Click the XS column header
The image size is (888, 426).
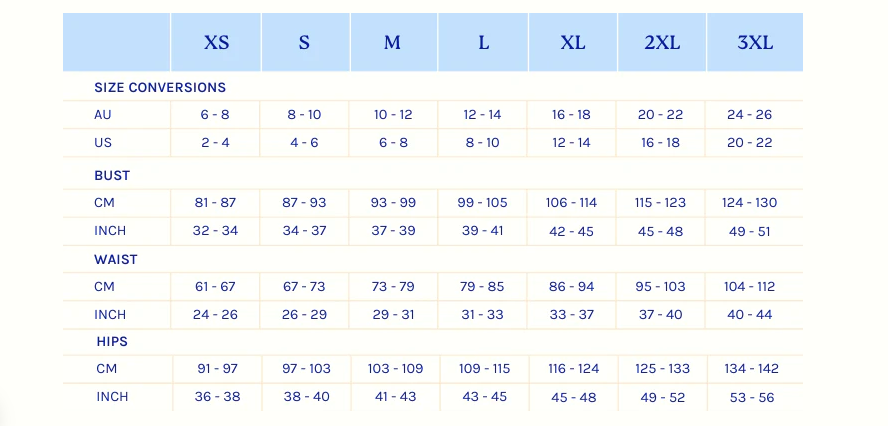[216, 42]
